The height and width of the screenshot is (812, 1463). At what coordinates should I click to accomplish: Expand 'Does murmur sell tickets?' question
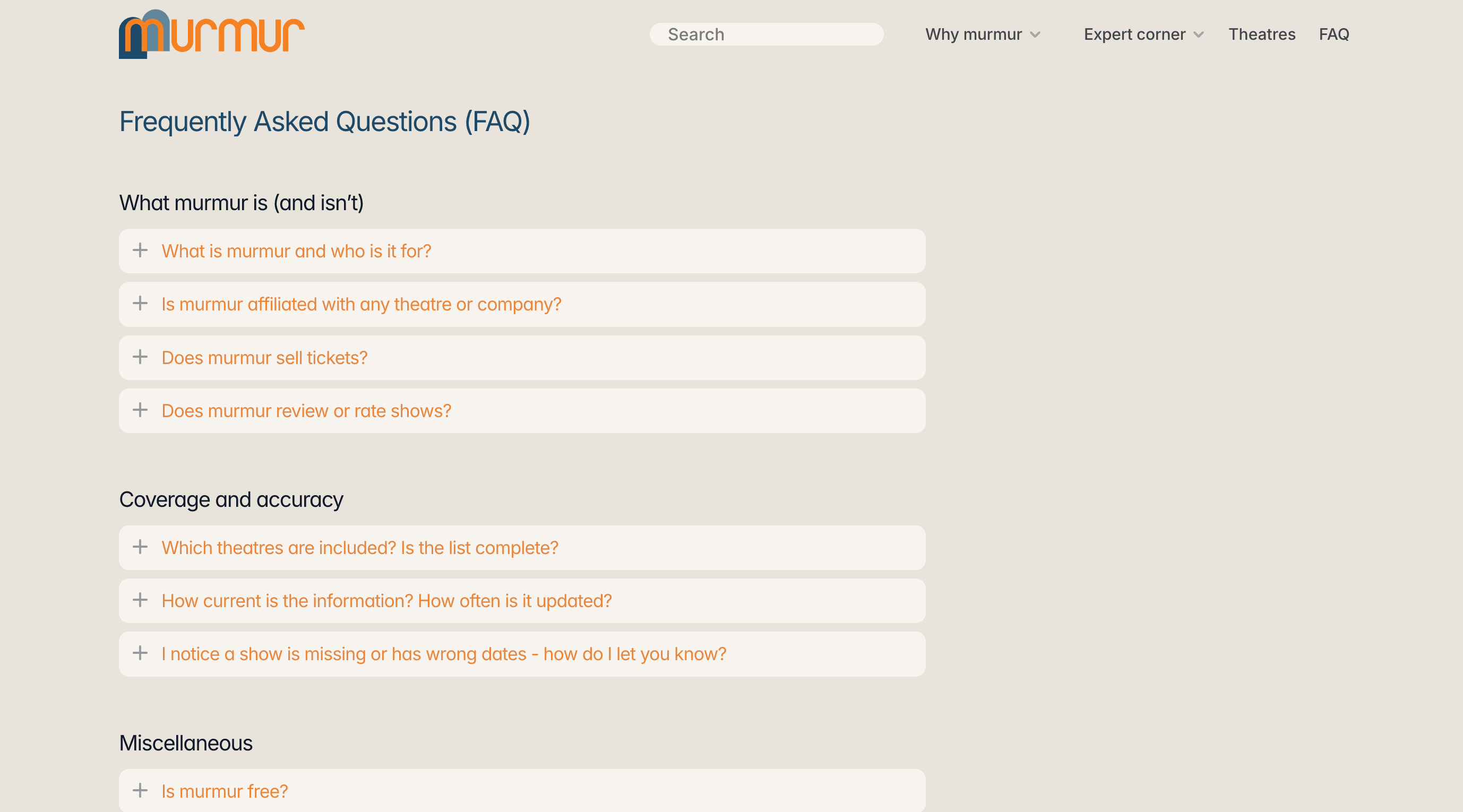tap(522, 358)
